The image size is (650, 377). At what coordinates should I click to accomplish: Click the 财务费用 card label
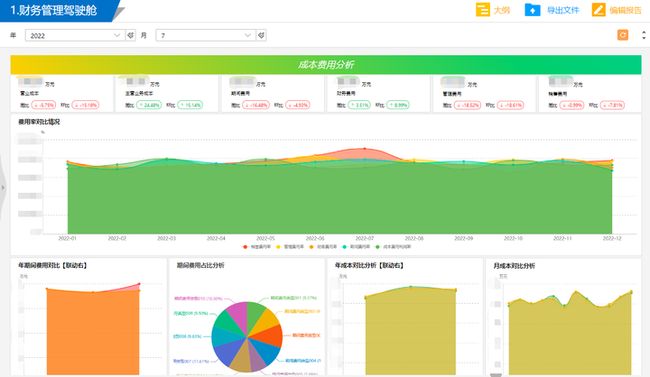[x=347, y=94]
